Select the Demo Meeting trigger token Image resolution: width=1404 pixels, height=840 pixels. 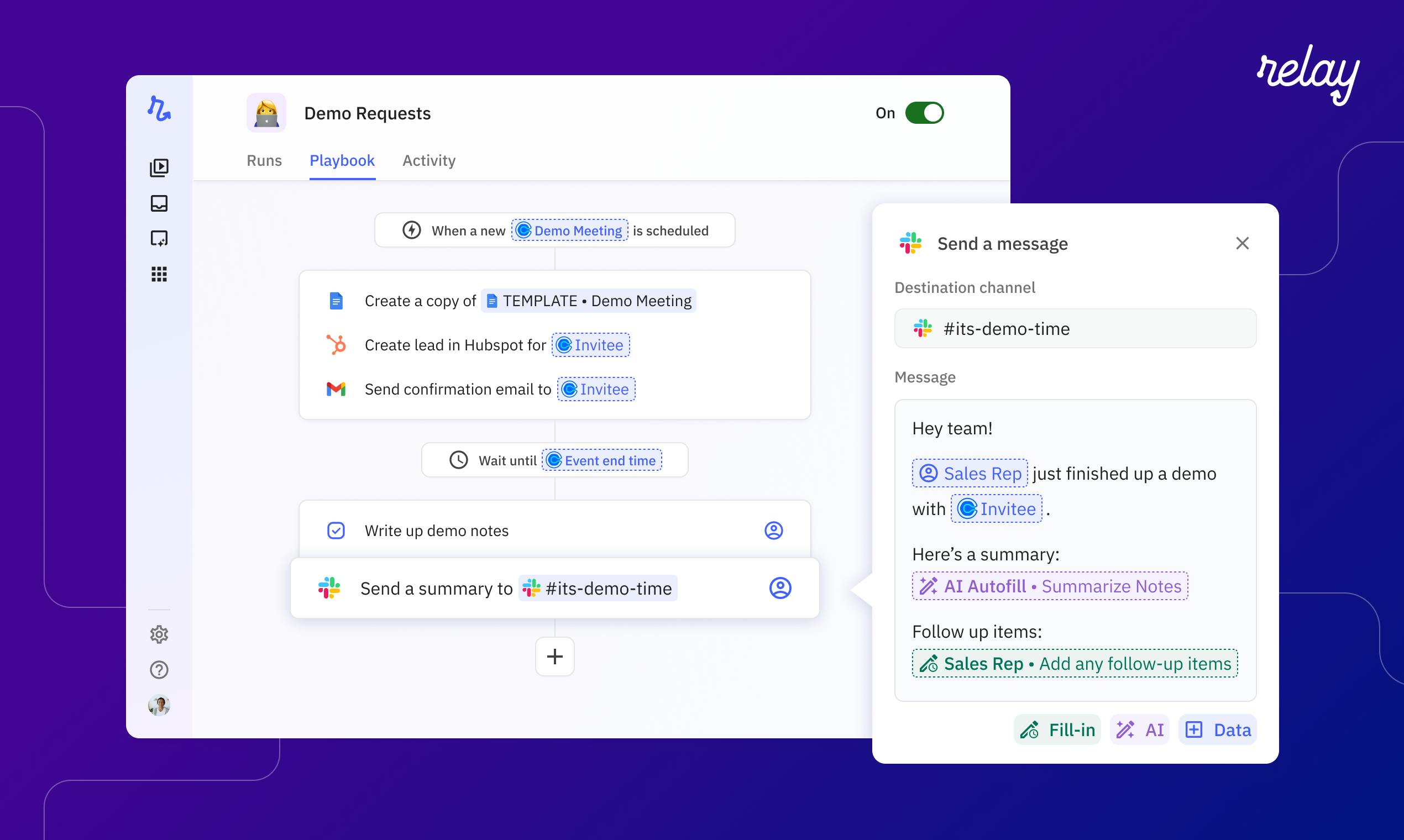pyautogui.click(x=569, y=230)
